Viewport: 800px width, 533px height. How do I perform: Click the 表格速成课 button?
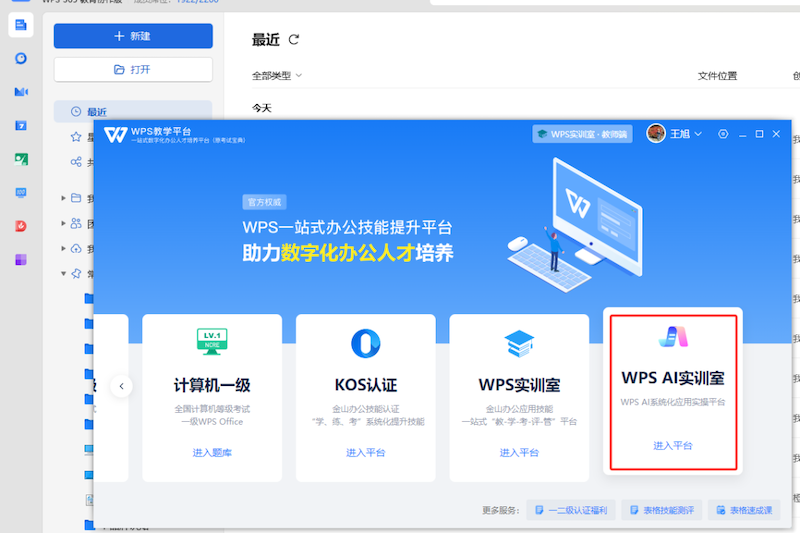coord(744,510)
